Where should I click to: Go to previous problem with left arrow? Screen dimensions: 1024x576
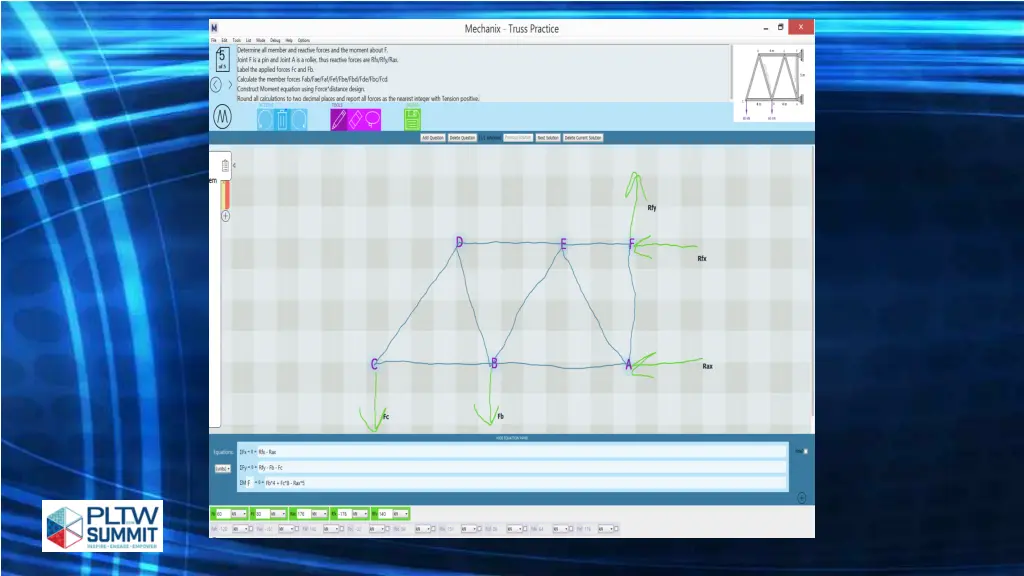(215, 85)
